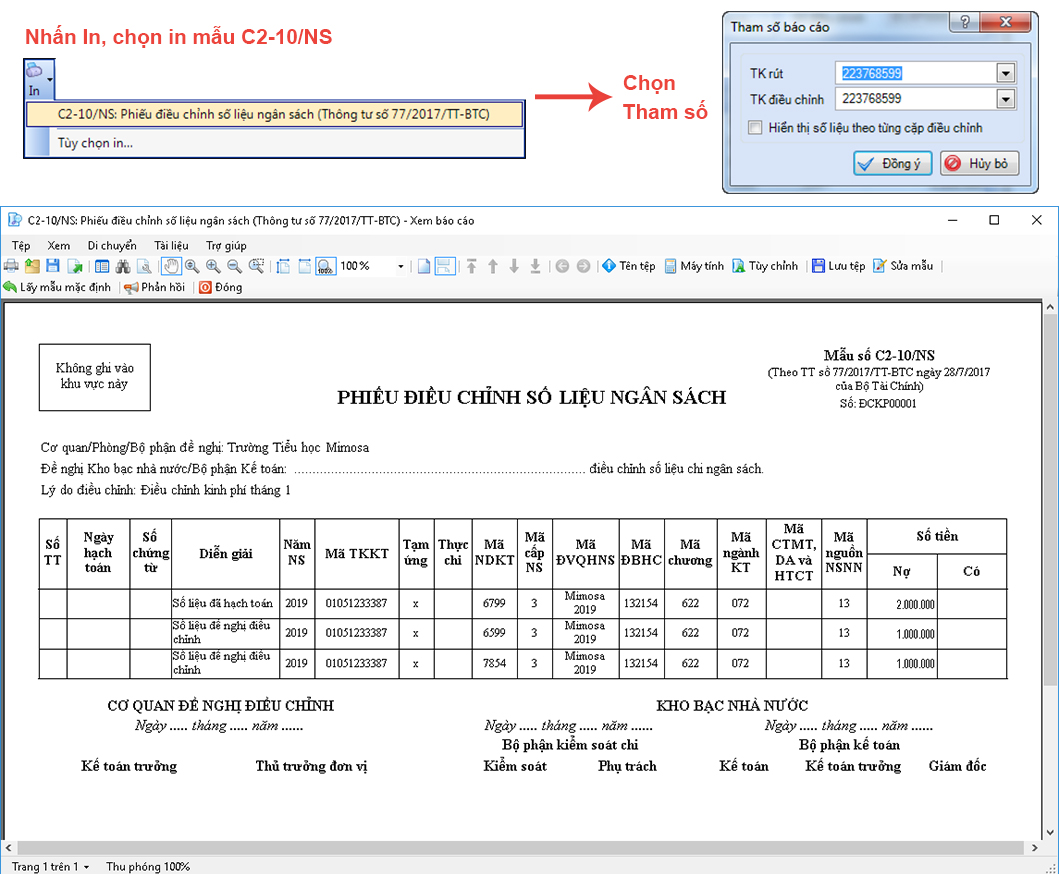Expand the TK rút dropdown
The width and height of the screenshot is (1059, 874).
[x=1005, y=73]
